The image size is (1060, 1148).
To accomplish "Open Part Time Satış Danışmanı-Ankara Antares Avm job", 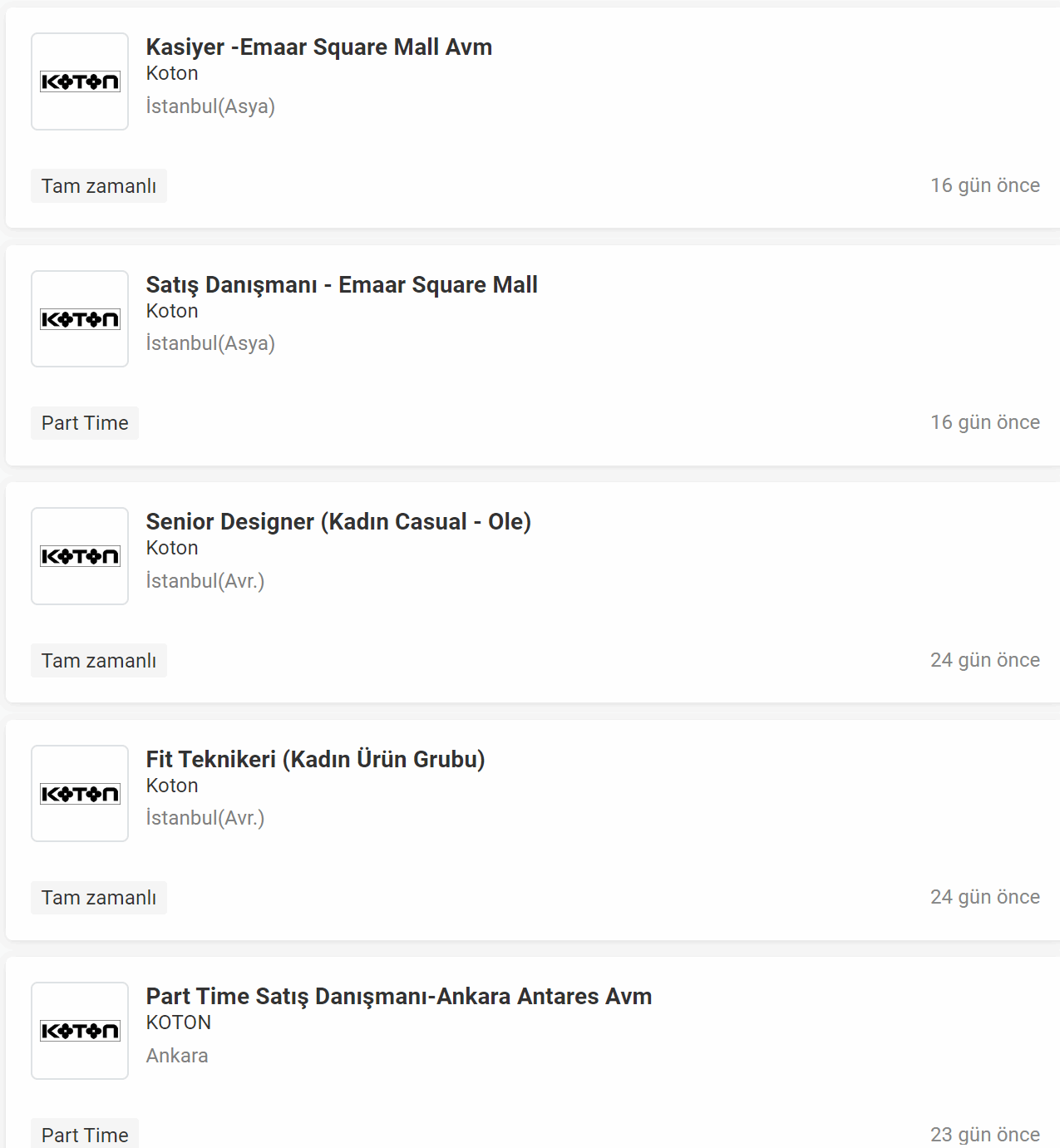I will 399,997.
